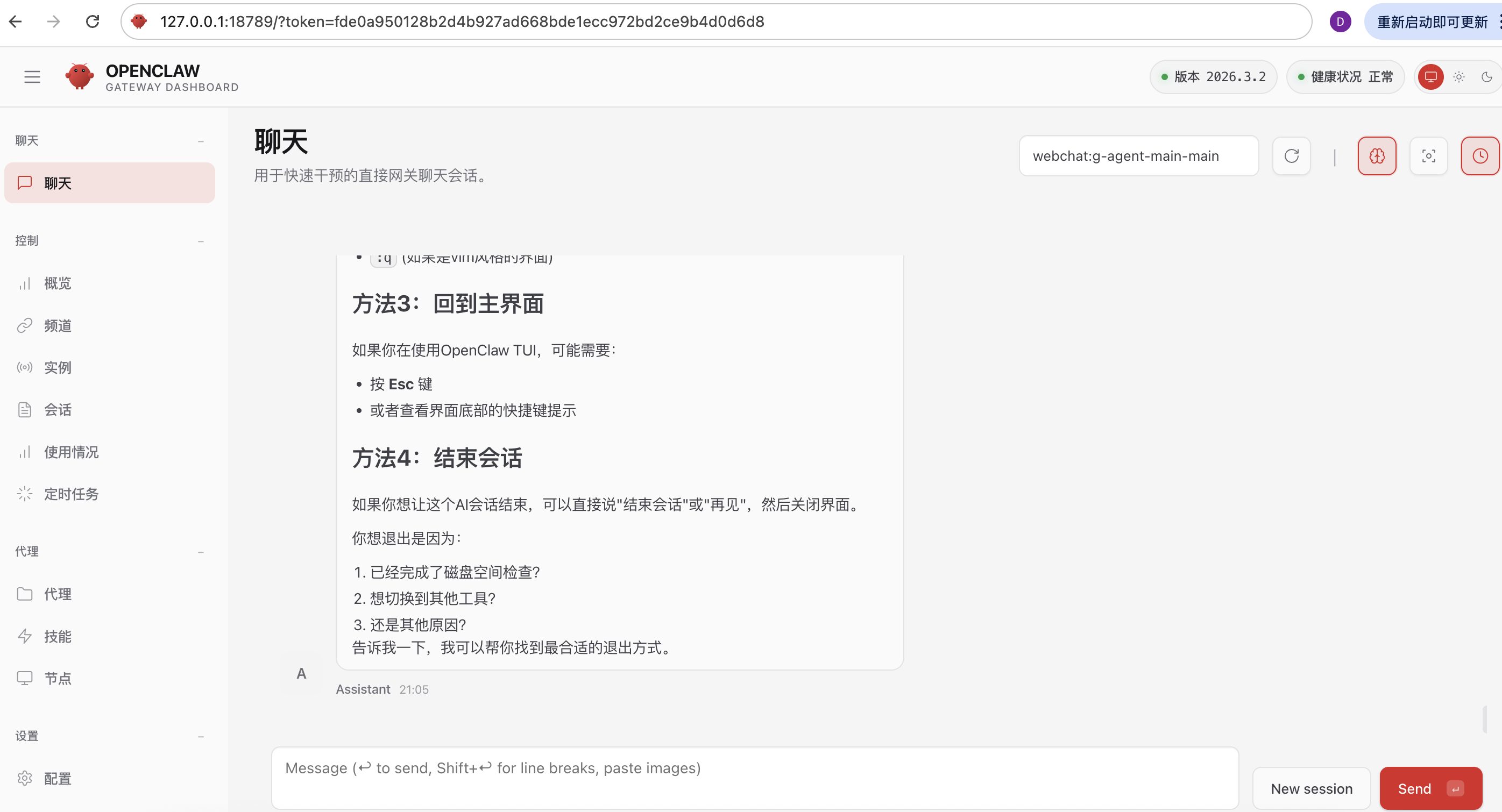The image size is (1502, 812).
Task: Click the message input text box
Action: pos(755,778)
